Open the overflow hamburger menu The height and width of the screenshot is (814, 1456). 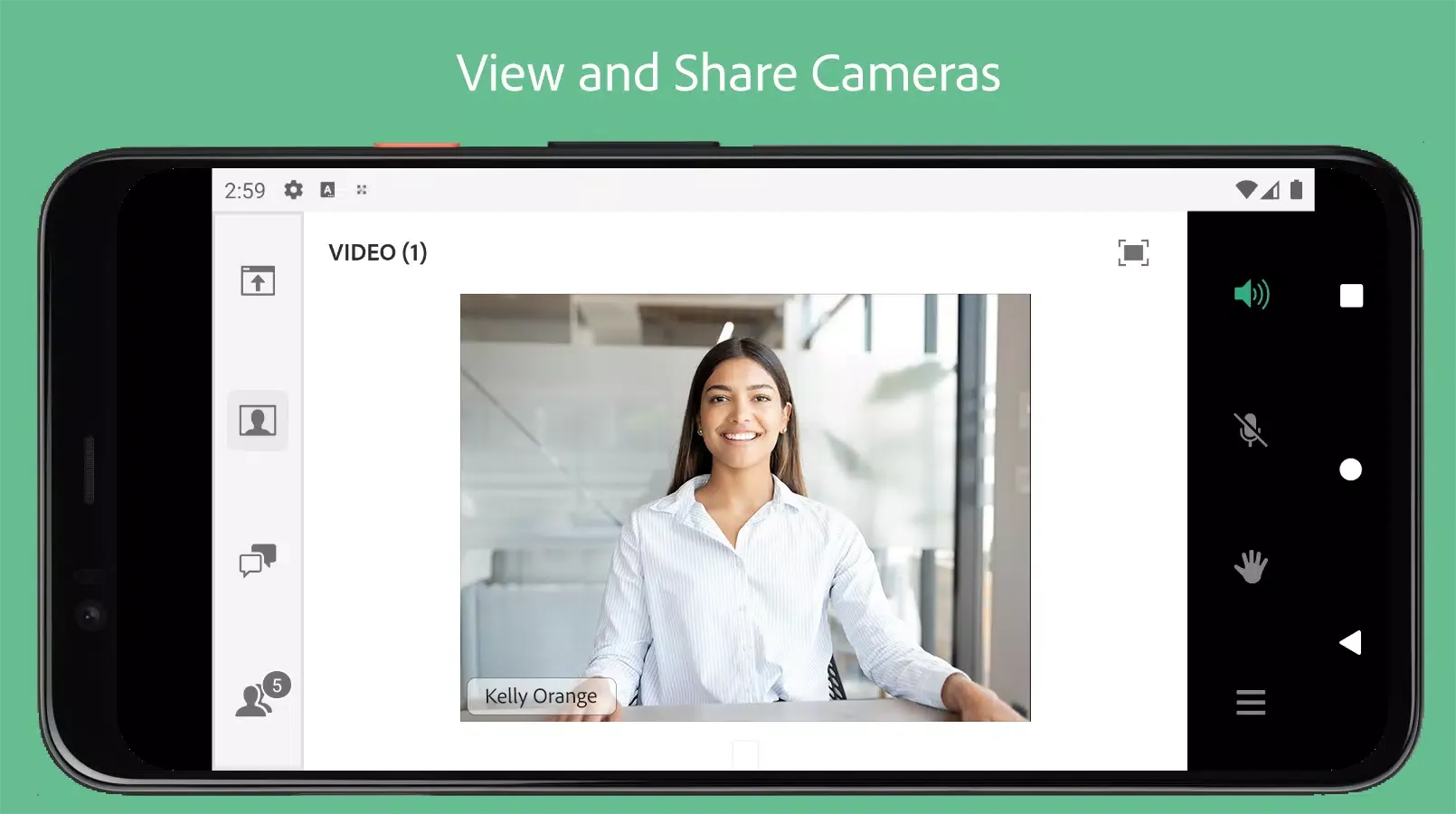point(1251,703)
